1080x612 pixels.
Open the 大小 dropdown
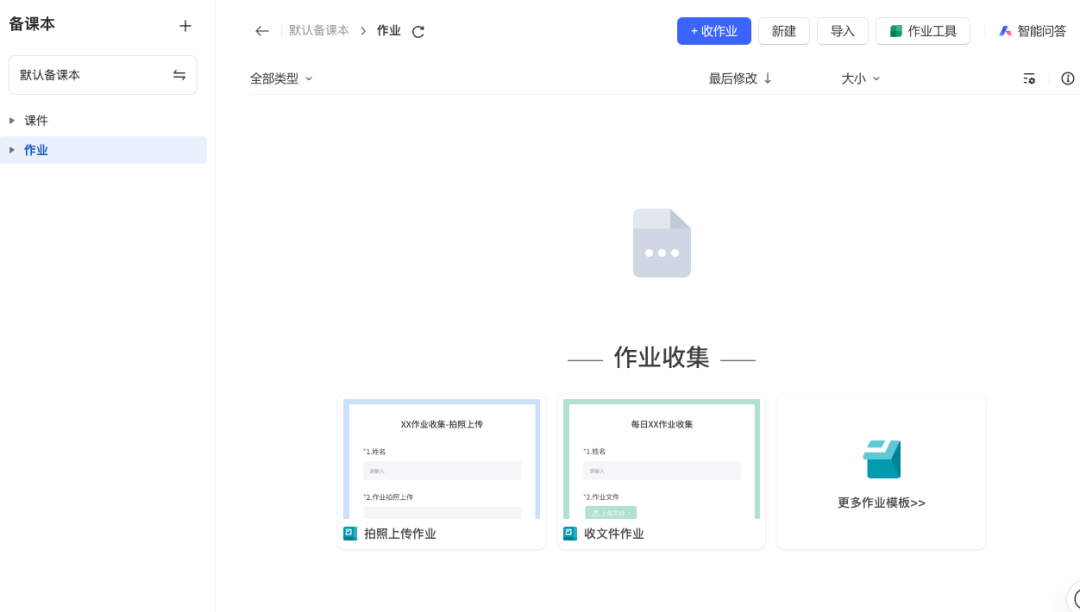click(x=860, y=77)
